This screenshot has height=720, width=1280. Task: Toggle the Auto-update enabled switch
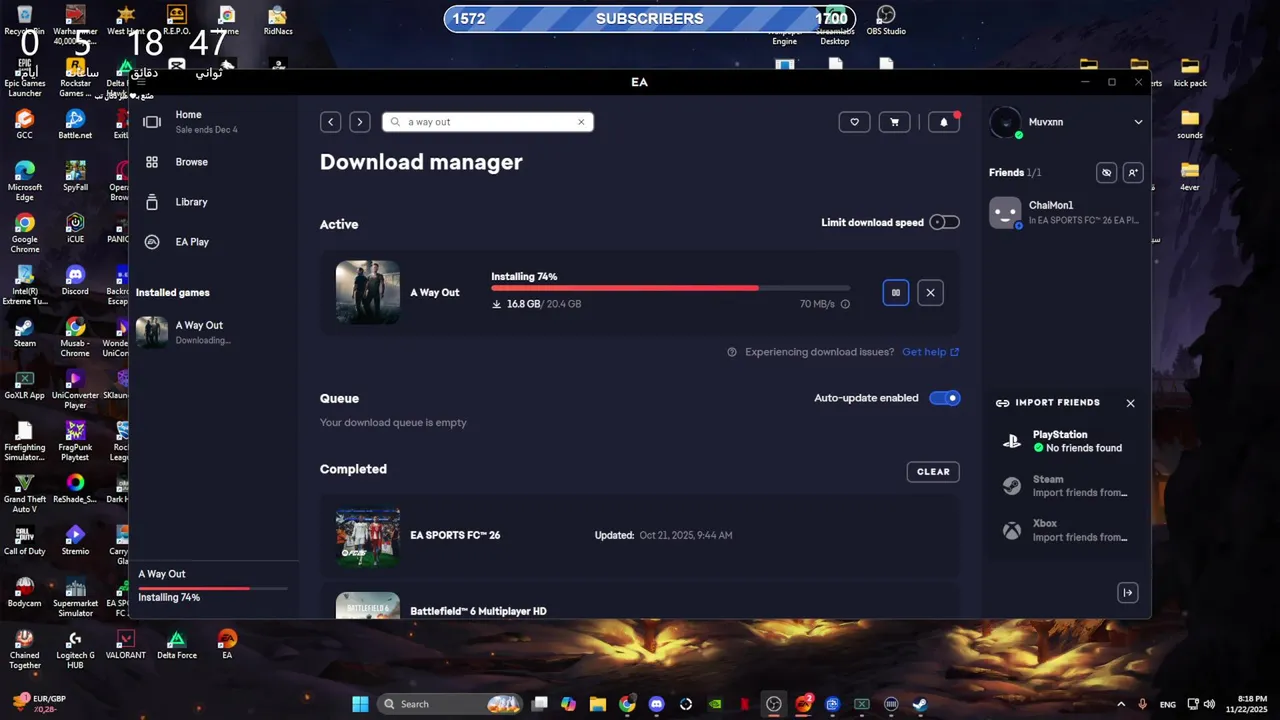point(944,398)
